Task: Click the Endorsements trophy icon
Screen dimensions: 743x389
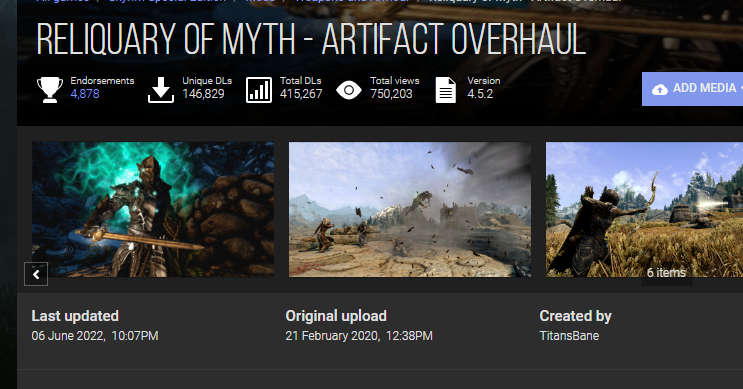Action: tap(50, 90)
